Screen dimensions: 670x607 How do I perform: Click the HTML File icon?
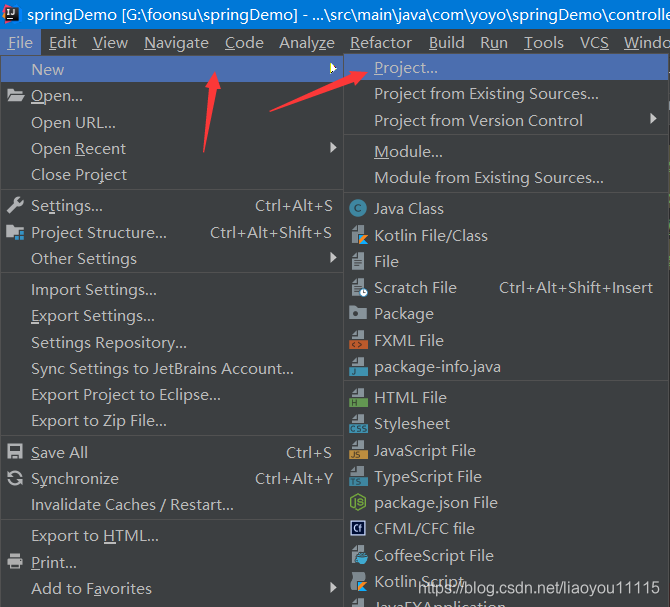(359, 397)
